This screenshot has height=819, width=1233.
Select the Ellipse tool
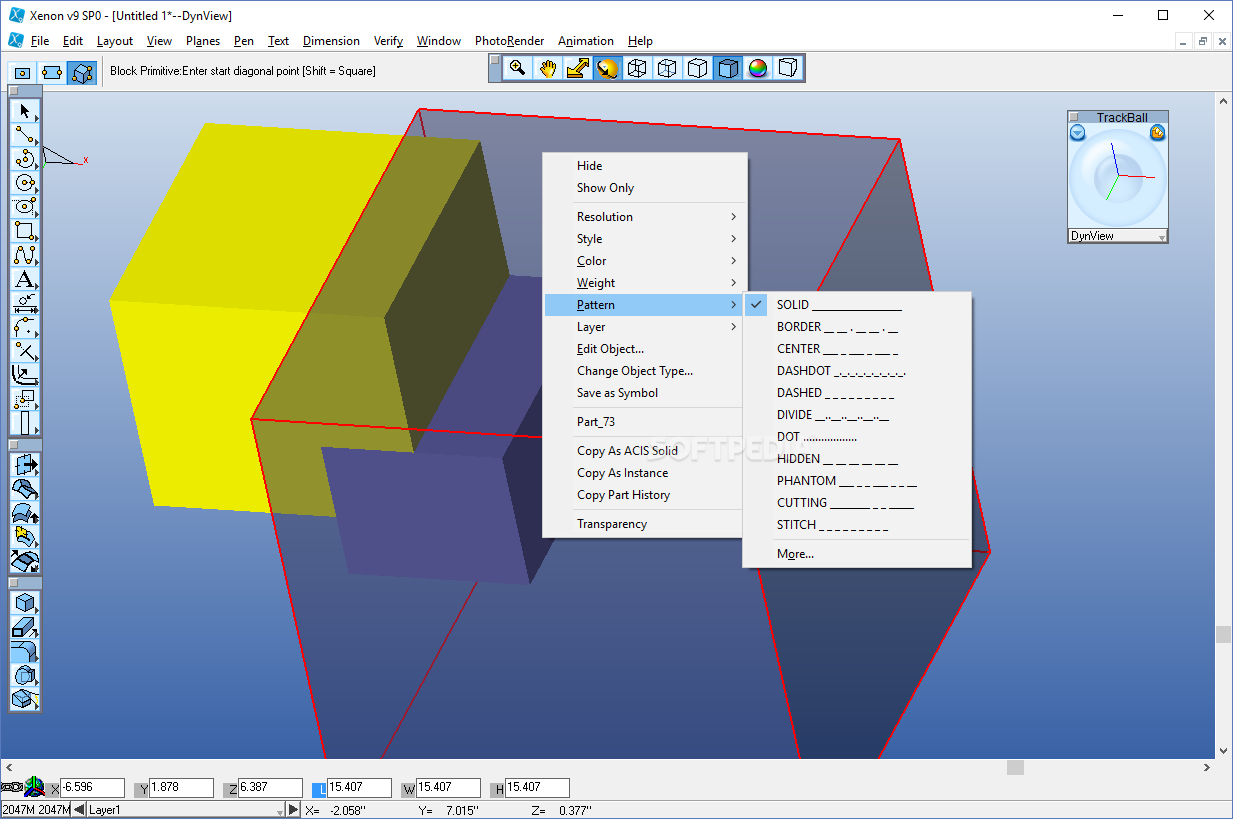25,207
